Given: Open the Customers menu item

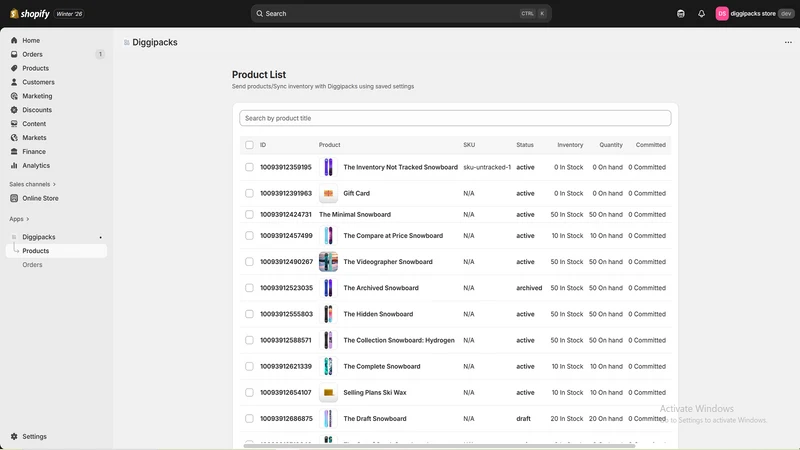Looking at the screenshot, I should [56, 82].
